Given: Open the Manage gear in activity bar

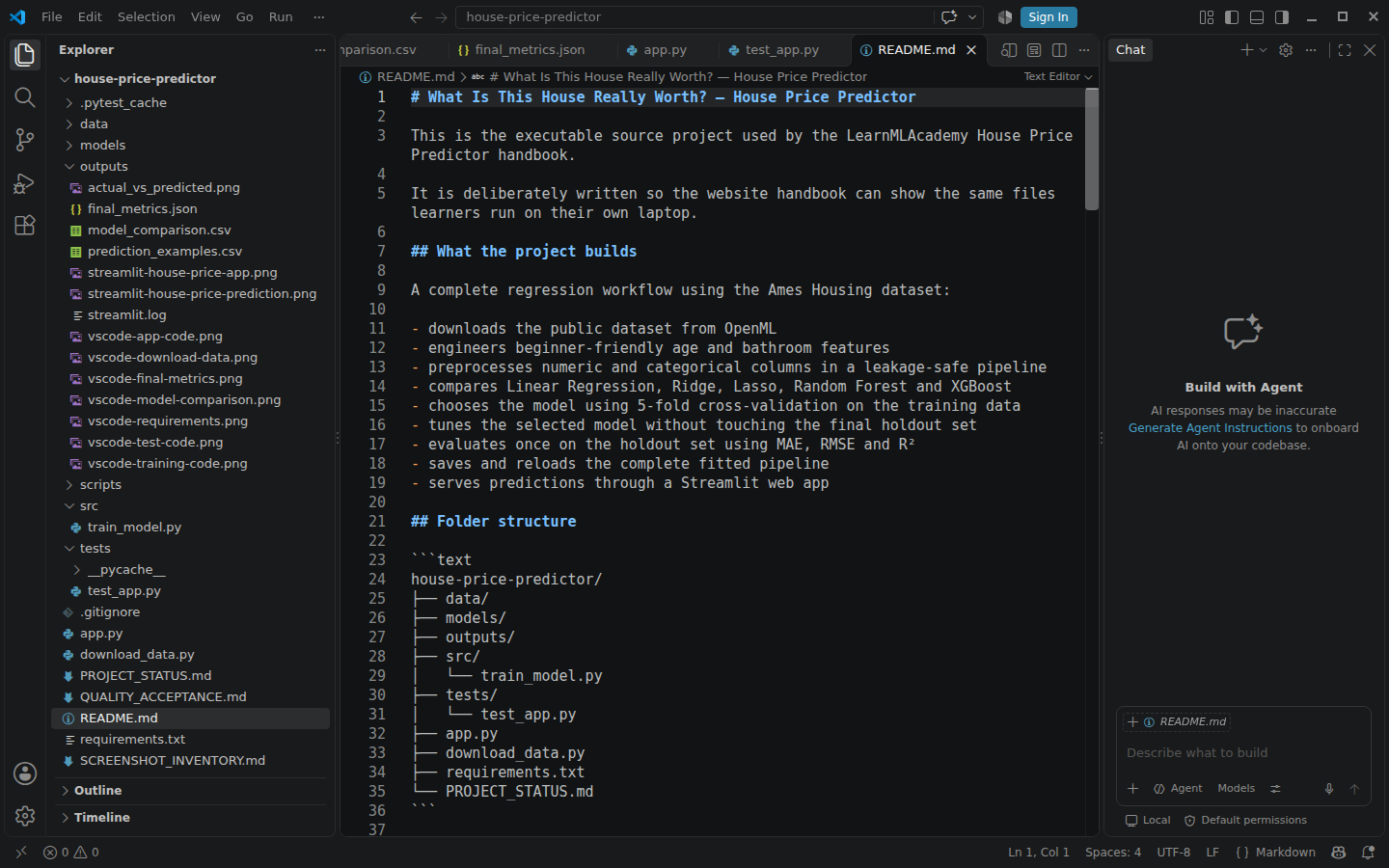Looking at the screenshot, I should [x=25, y=816].
